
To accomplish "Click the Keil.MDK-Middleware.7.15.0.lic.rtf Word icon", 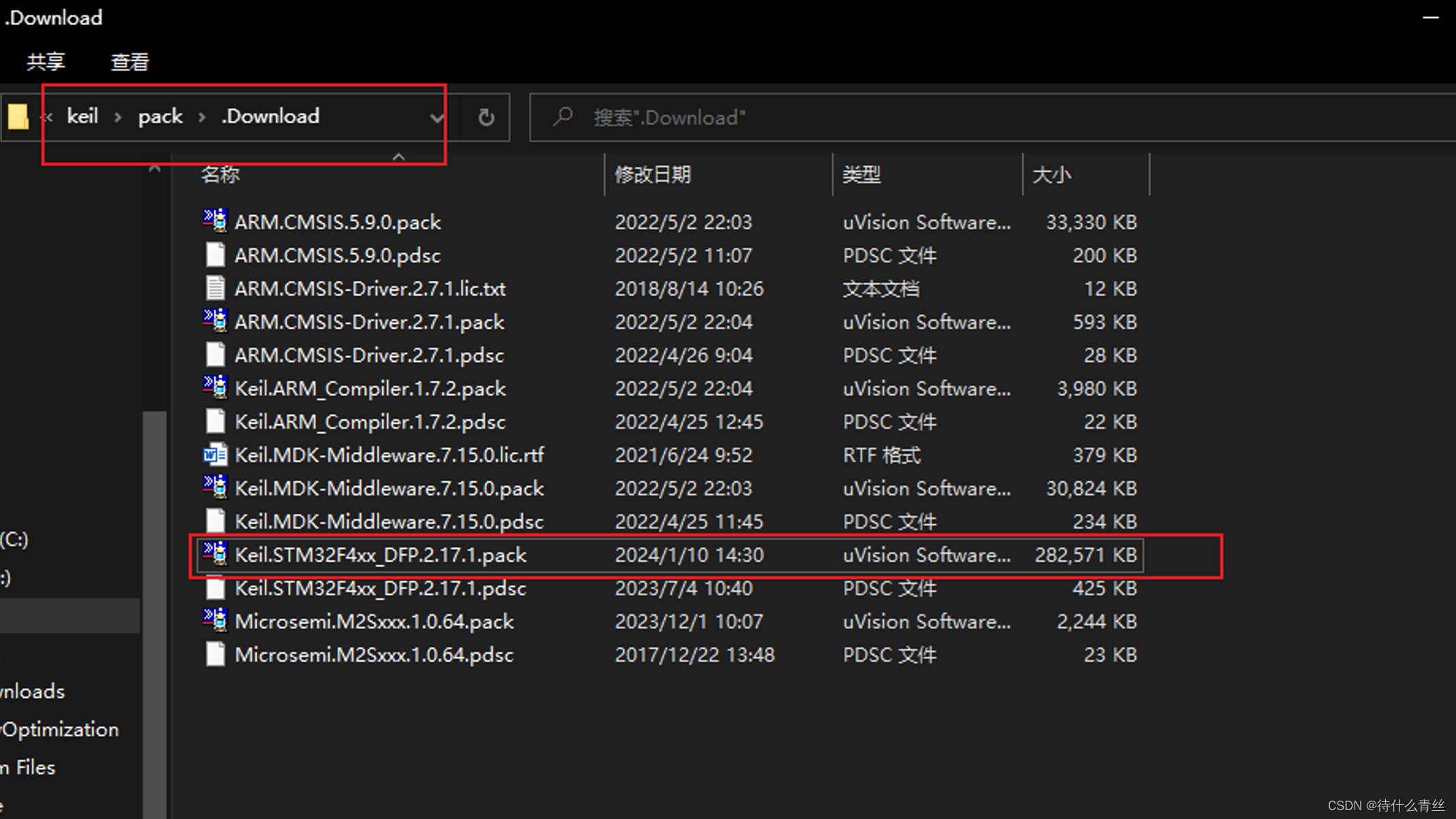I will 215,454.
